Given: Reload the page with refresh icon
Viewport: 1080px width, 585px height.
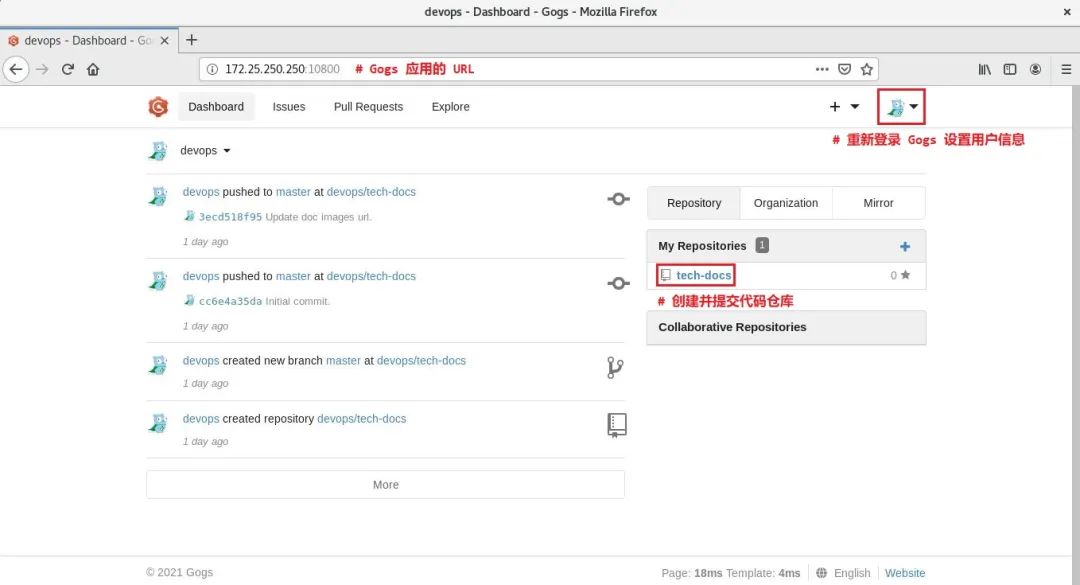Looking at the screenshot, I should [x=68, y=69].
